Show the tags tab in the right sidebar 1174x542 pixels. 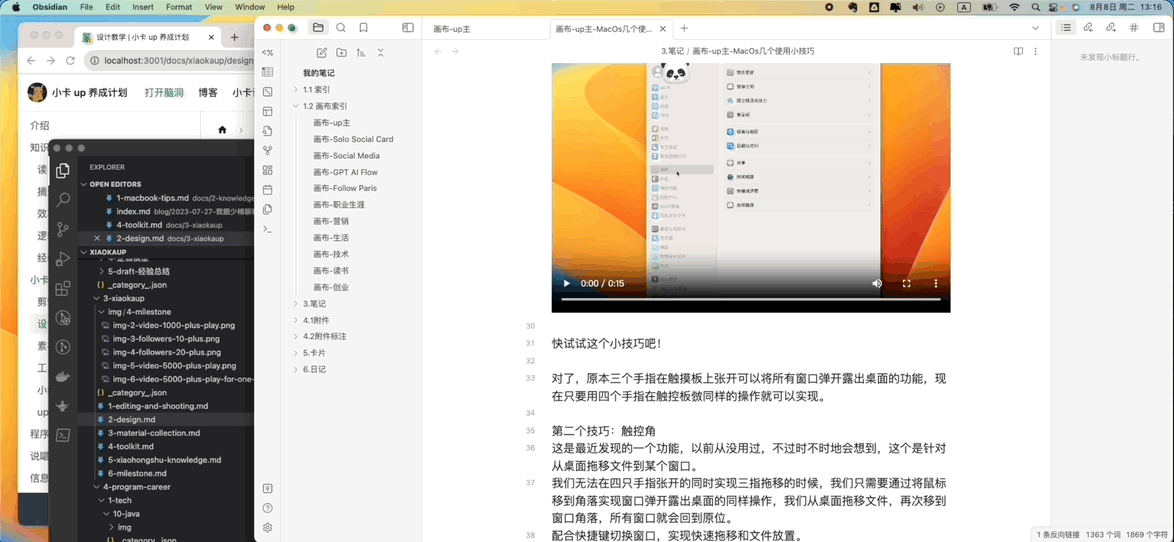pyautogui.click(x=1134, y=28)
